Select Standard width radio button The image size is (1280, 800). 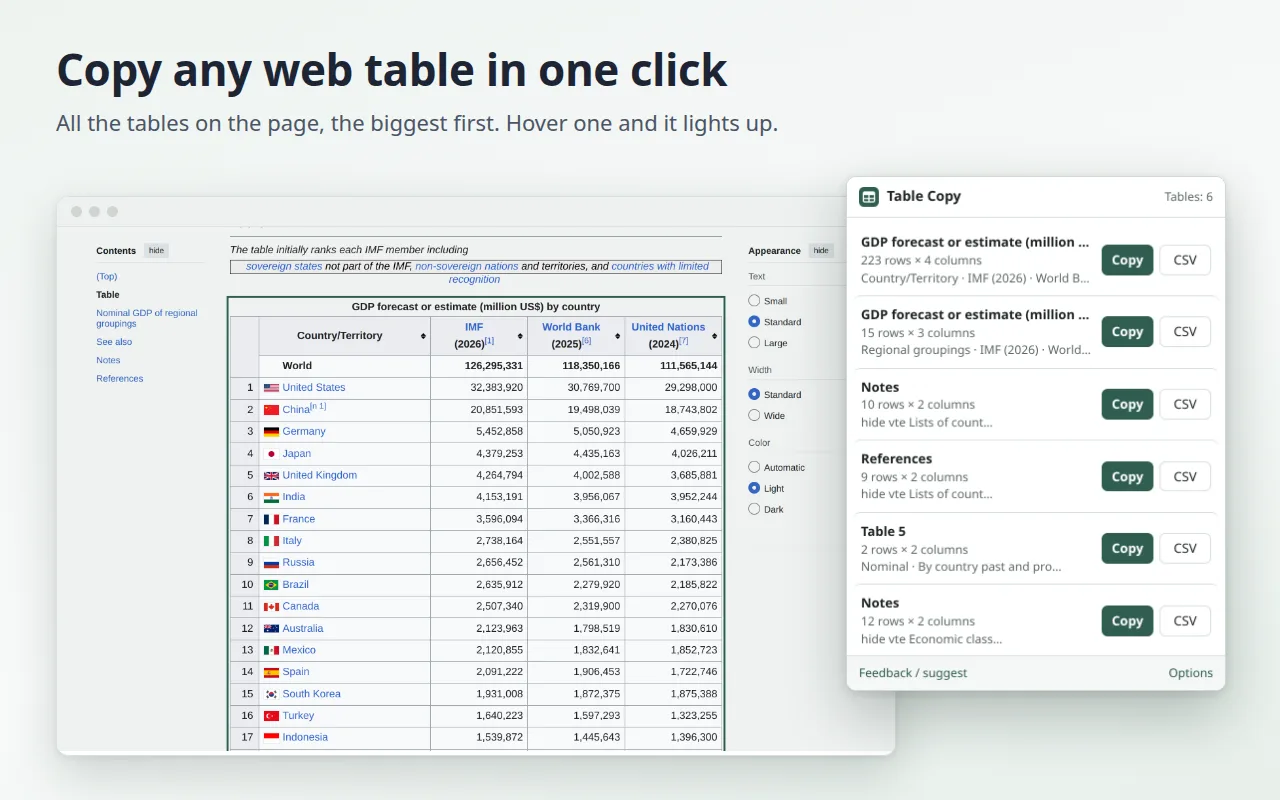pos(754,394)
